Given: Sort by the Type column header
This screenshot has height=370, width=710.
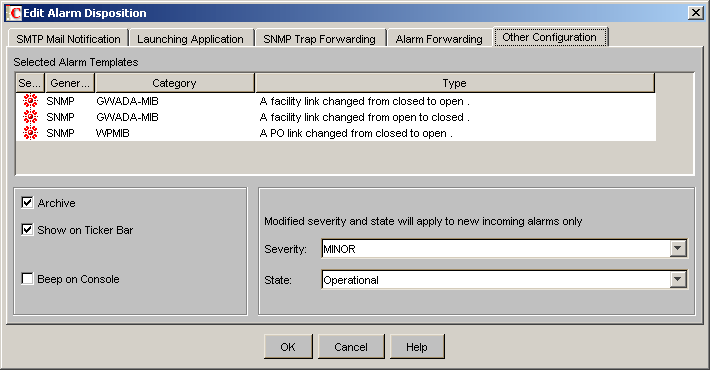Looking at the screenshot, I should click(455, 83).
